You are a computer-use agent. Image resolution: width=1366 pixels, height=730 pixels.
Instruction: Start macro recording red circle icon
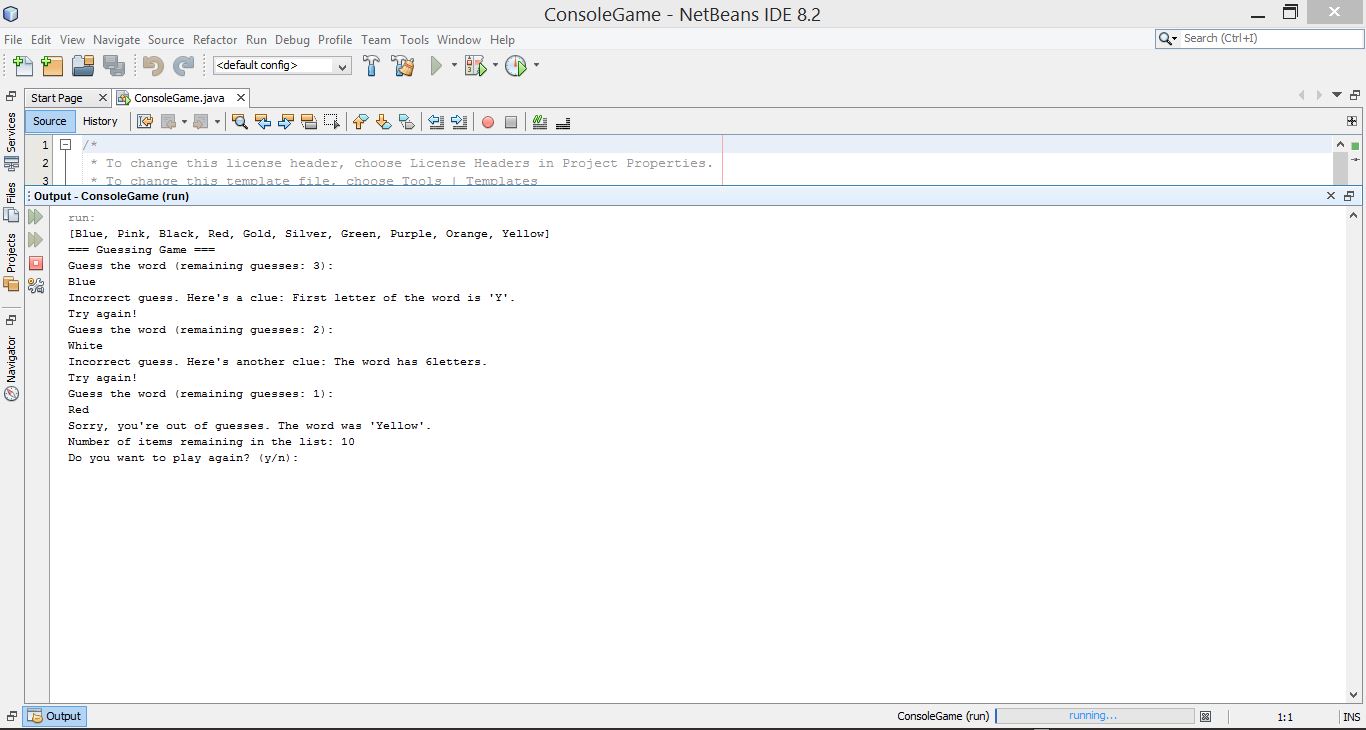pos(488,122)
